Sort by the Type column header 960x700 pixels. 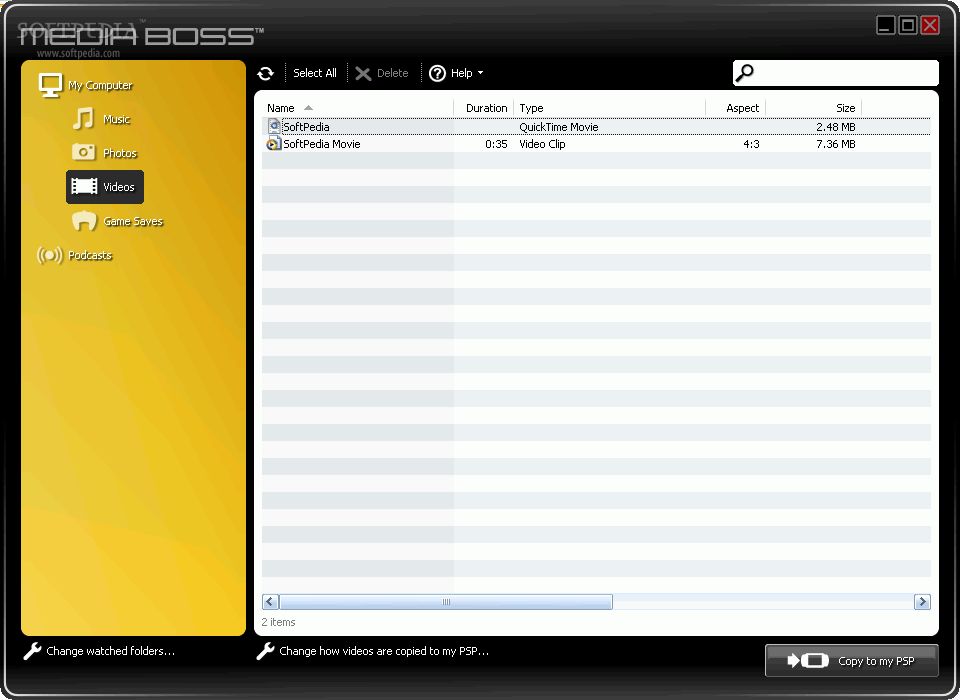609,108
